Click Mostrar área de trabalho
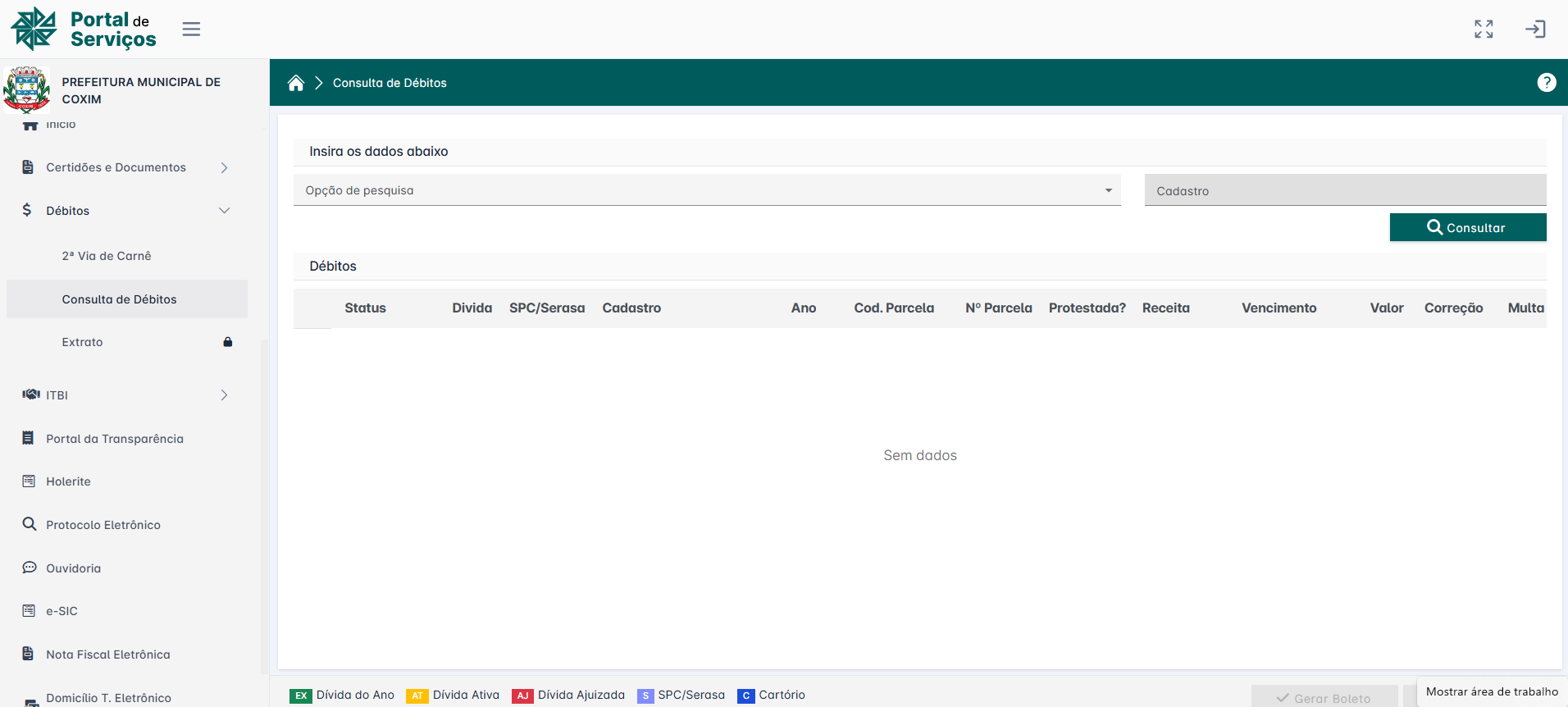 tap(1491, 691)
